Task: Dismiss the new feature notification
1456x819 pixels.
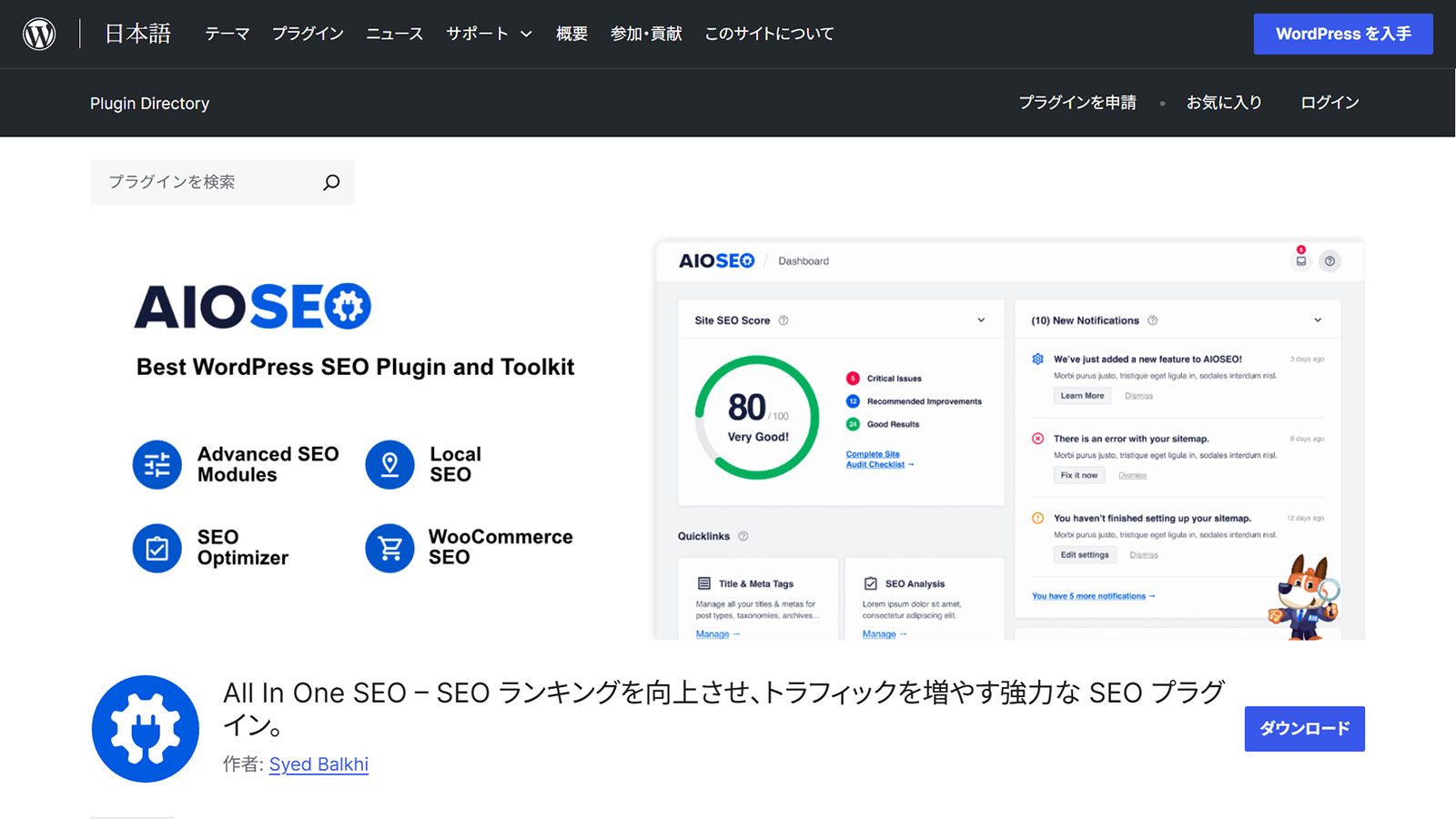Action: point(1138,396)
